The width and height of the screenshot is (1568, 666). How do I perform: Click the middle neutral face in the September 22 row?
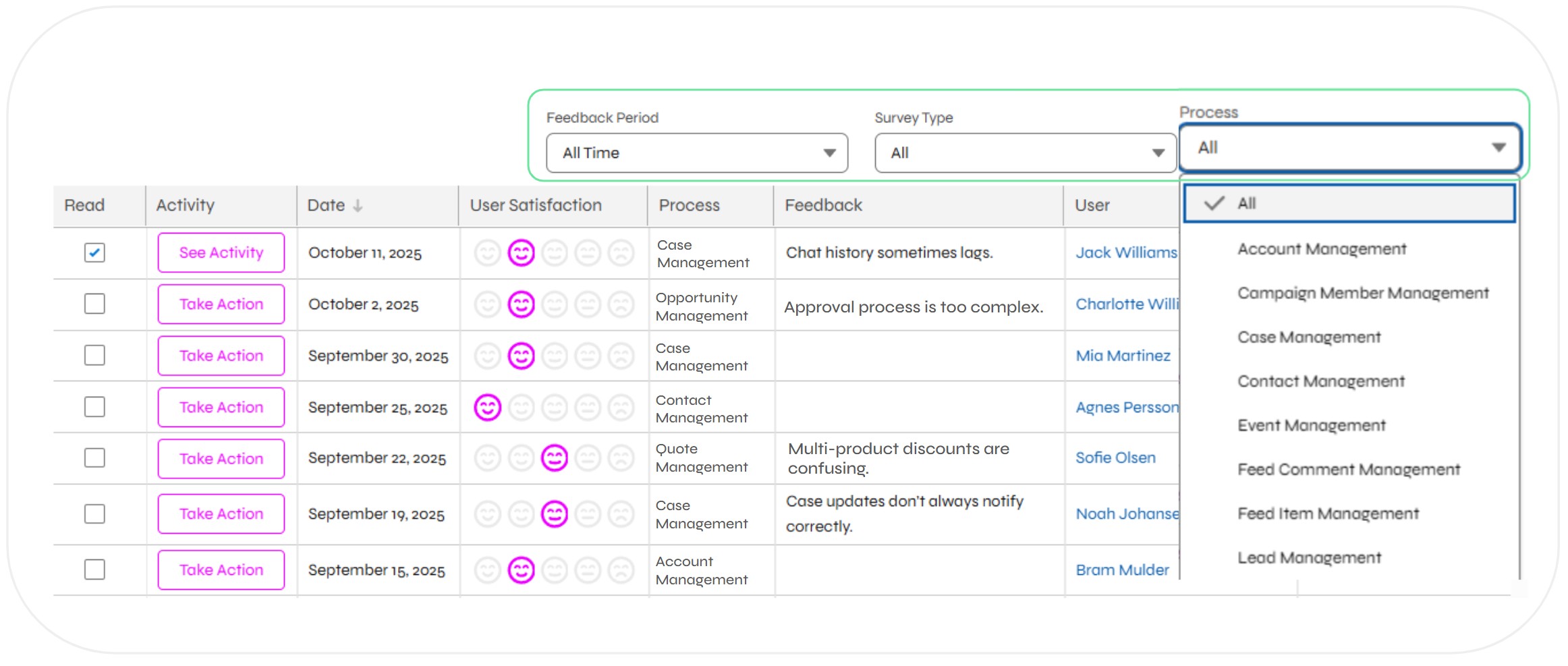point(554,458)
